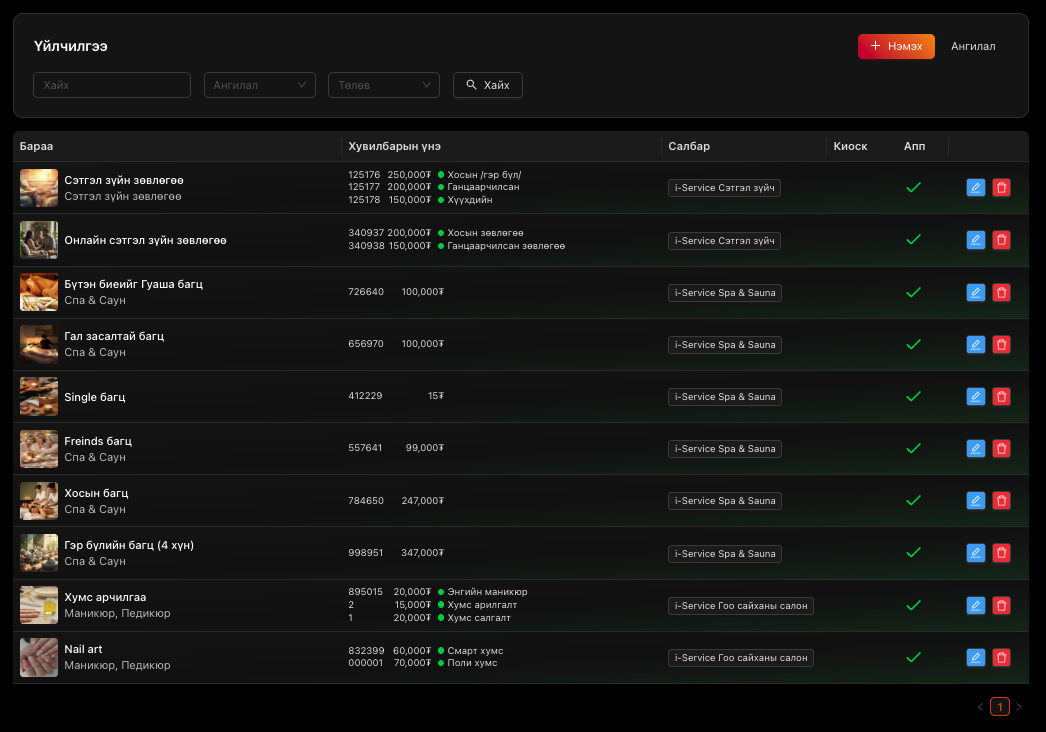
Task: Go to next page arrow
Action: pos(1019,707)
